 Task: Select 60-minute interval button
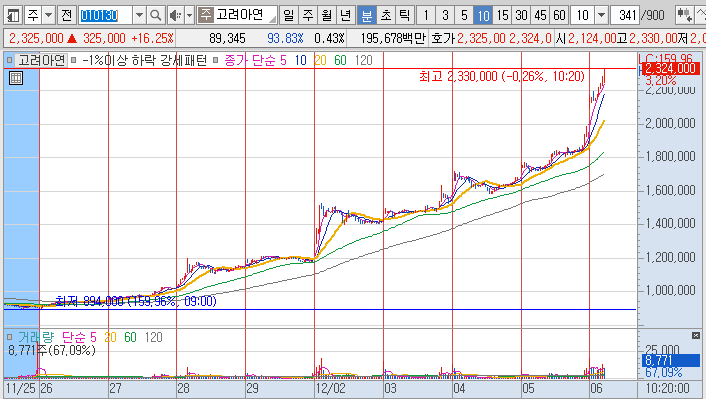click(559, 16)
